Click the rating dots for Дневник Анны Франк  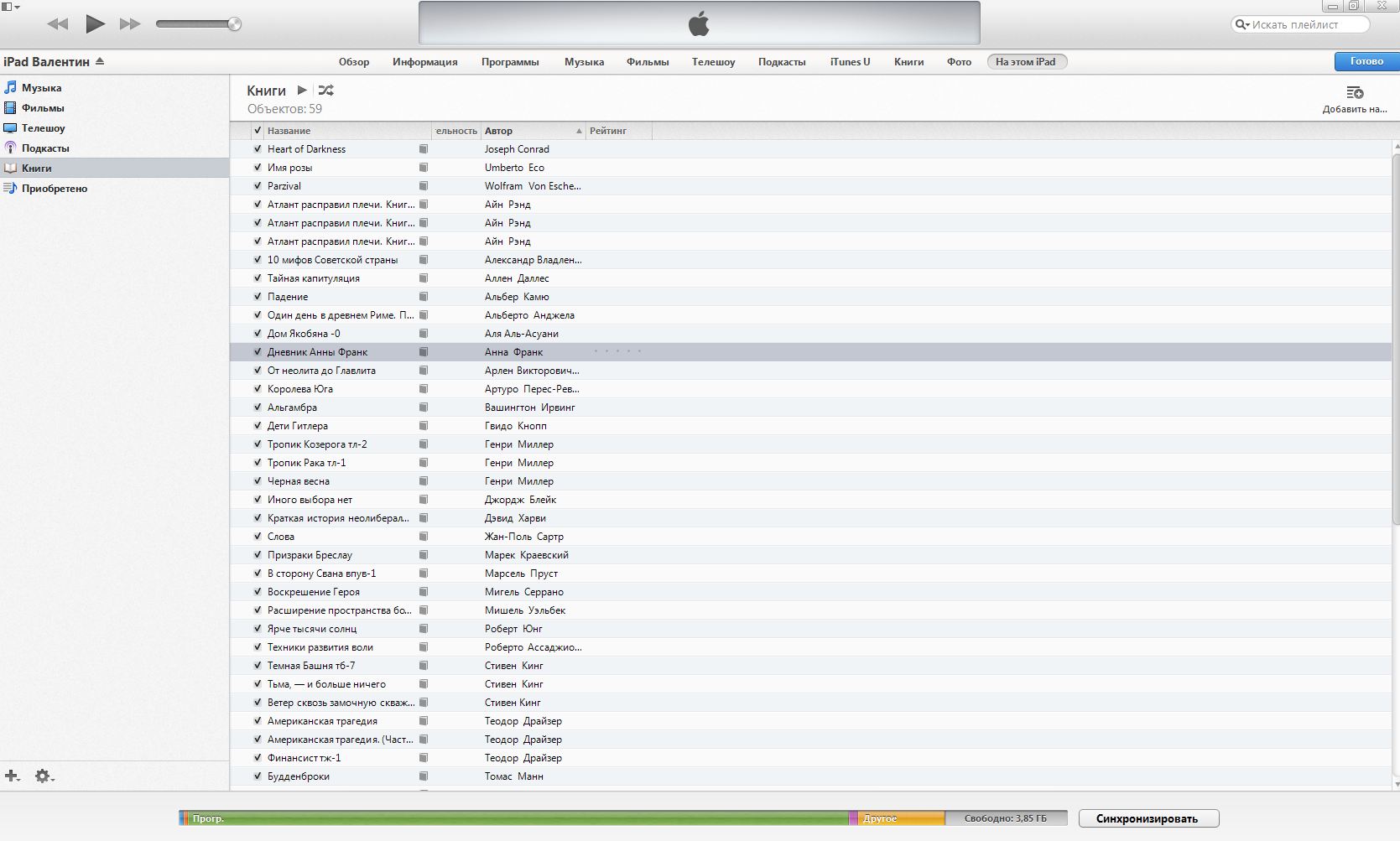coord(617,351)
